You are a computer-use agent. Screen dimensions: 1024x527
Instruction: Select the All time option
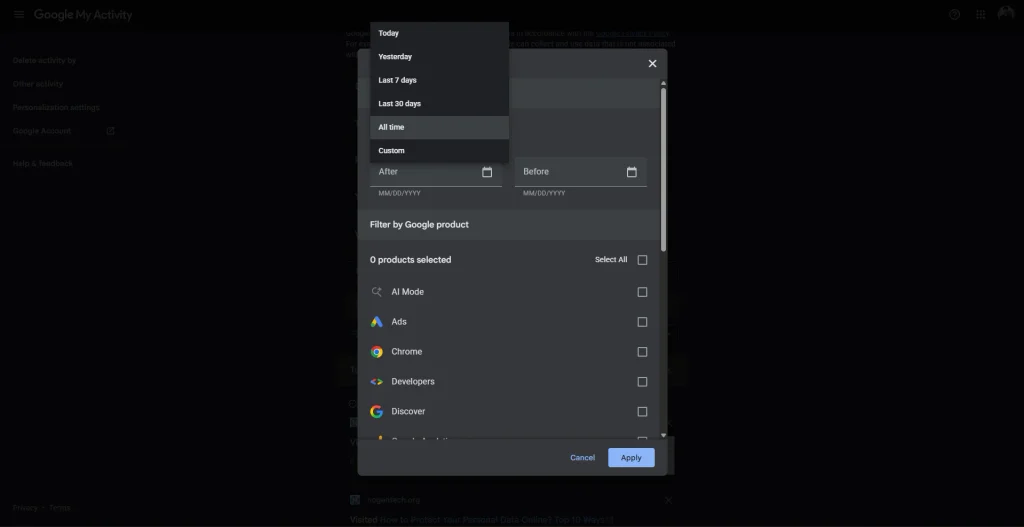click(x=440, y=127)
